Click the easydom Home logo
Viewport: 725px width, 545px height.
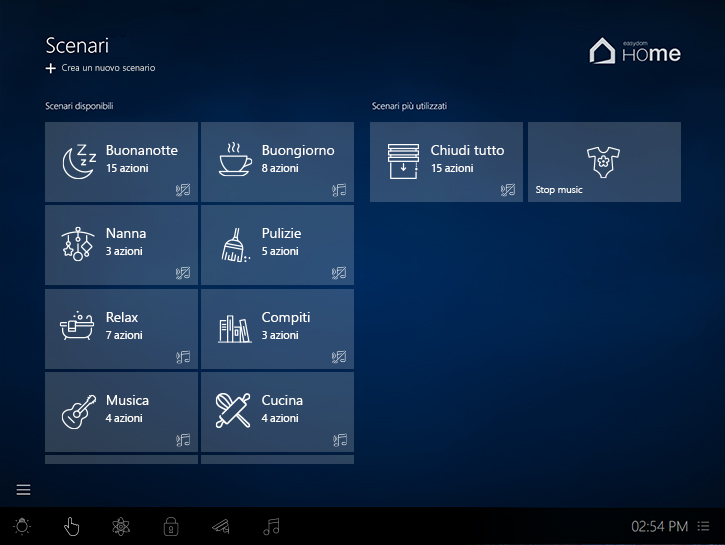635,51
